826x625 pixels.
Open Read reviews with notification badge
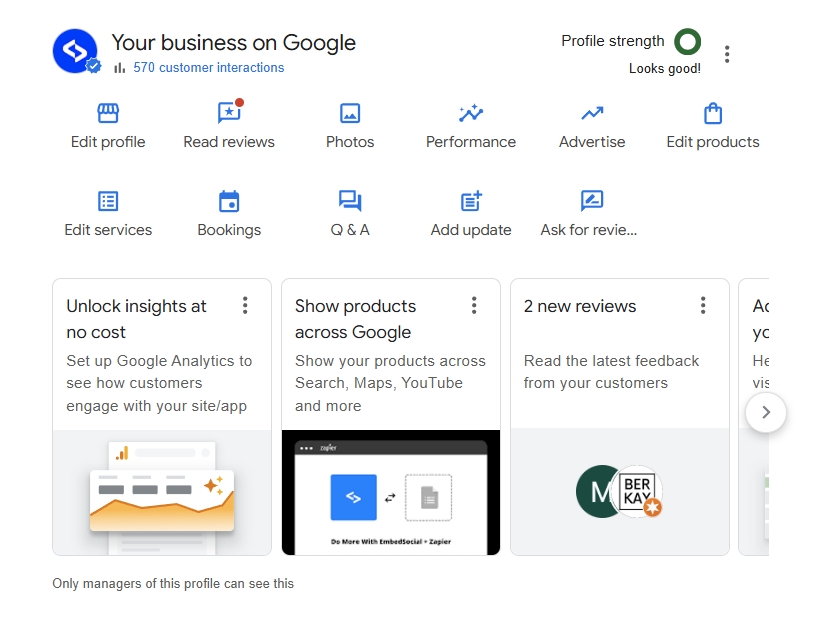pyautogui.click(x=228, y=114)
